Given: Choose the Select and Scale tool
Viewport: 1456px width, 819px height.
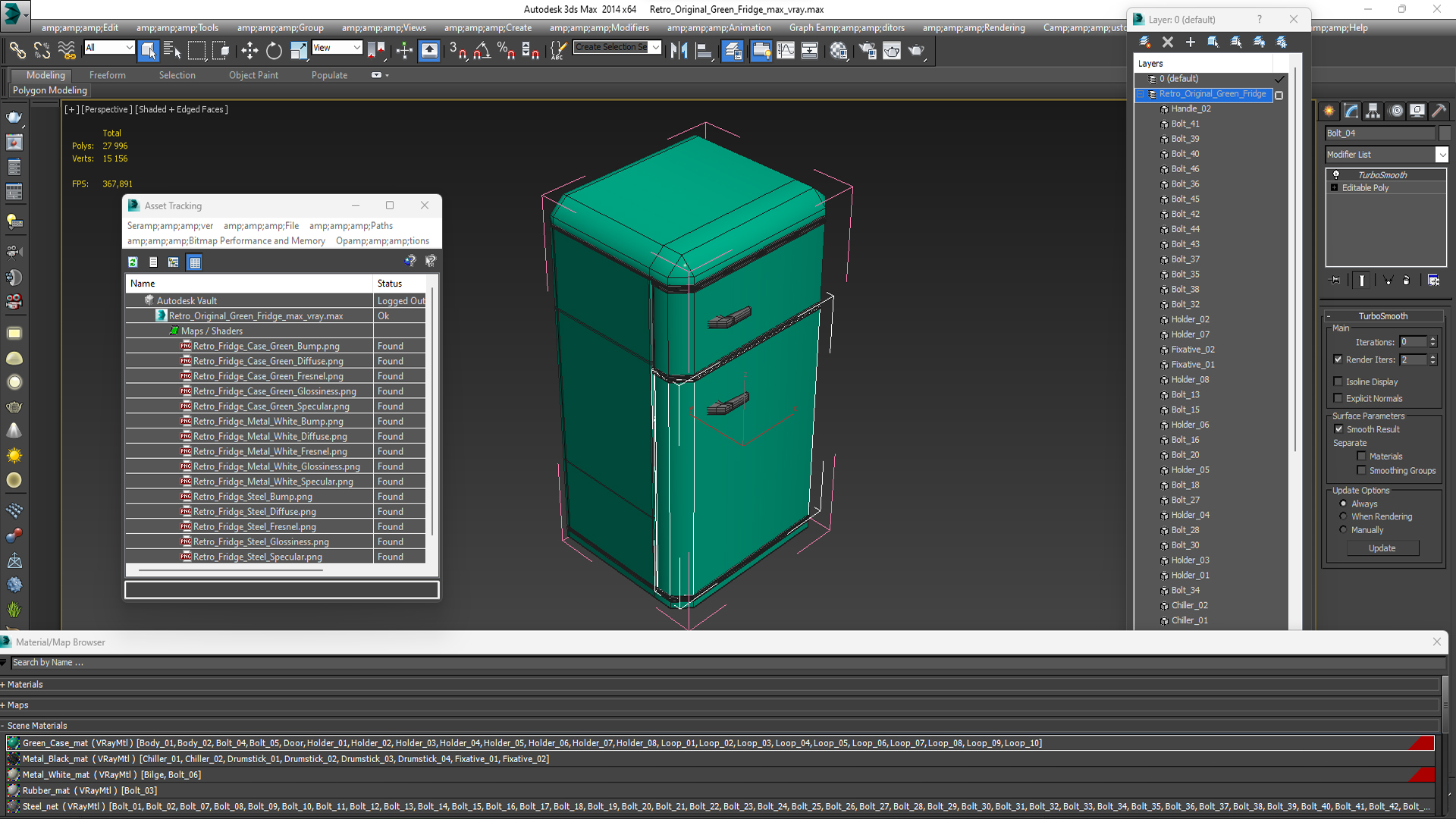Looking at the screenshot, I should click(x=299, y=51).
